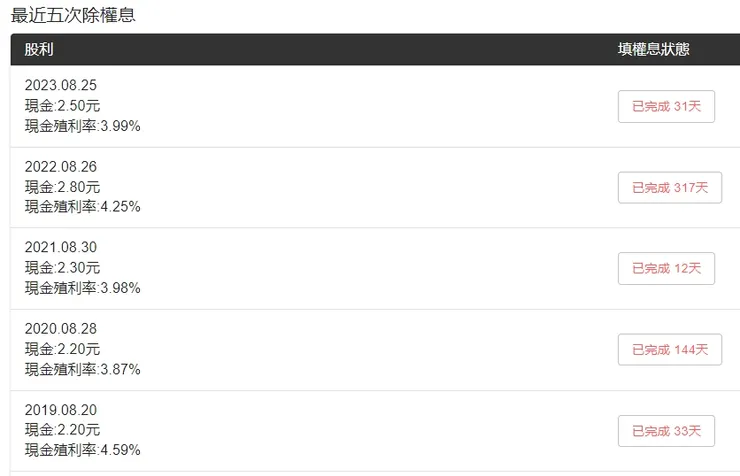740x476 pixels.
Task: Click the 現金:2.30元 amount
Action: pyautogui.click(x=62, y=268)
